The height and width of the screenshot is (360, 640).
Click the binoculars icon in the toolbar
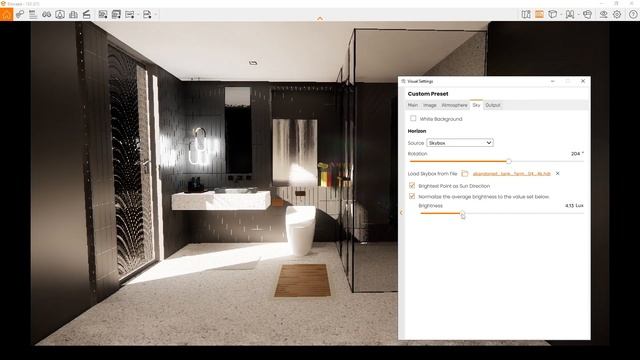(47, 15)
